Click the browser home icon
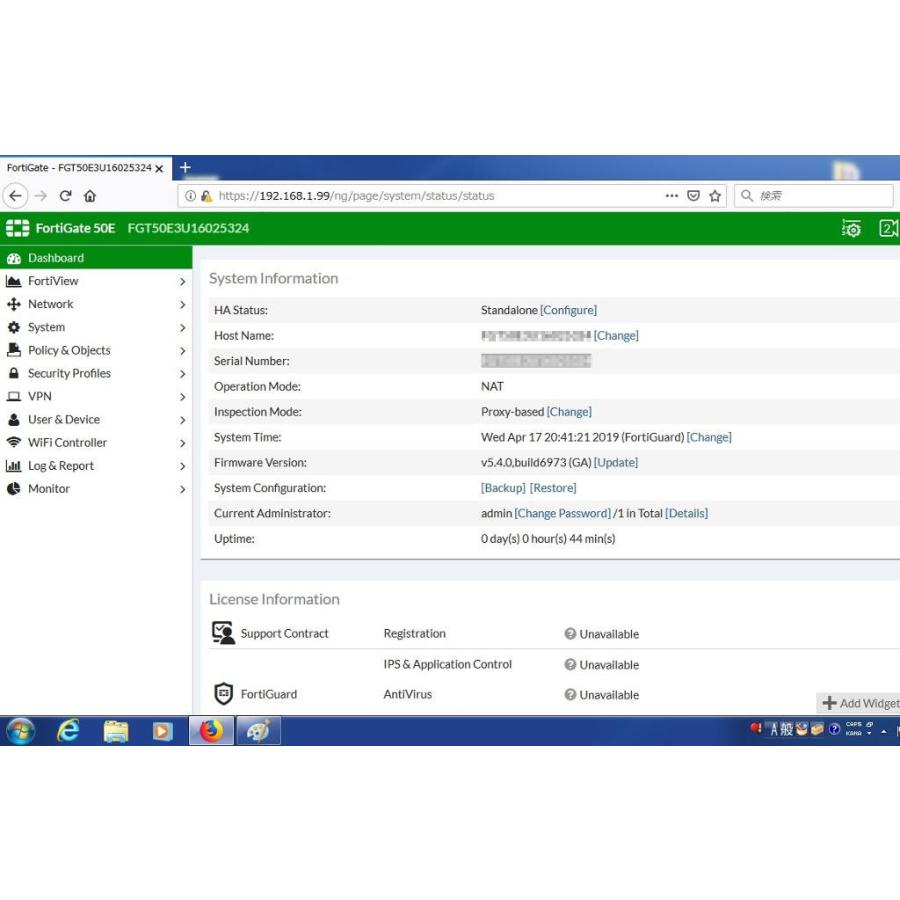The image size is (900, 900). pos(90,196)
